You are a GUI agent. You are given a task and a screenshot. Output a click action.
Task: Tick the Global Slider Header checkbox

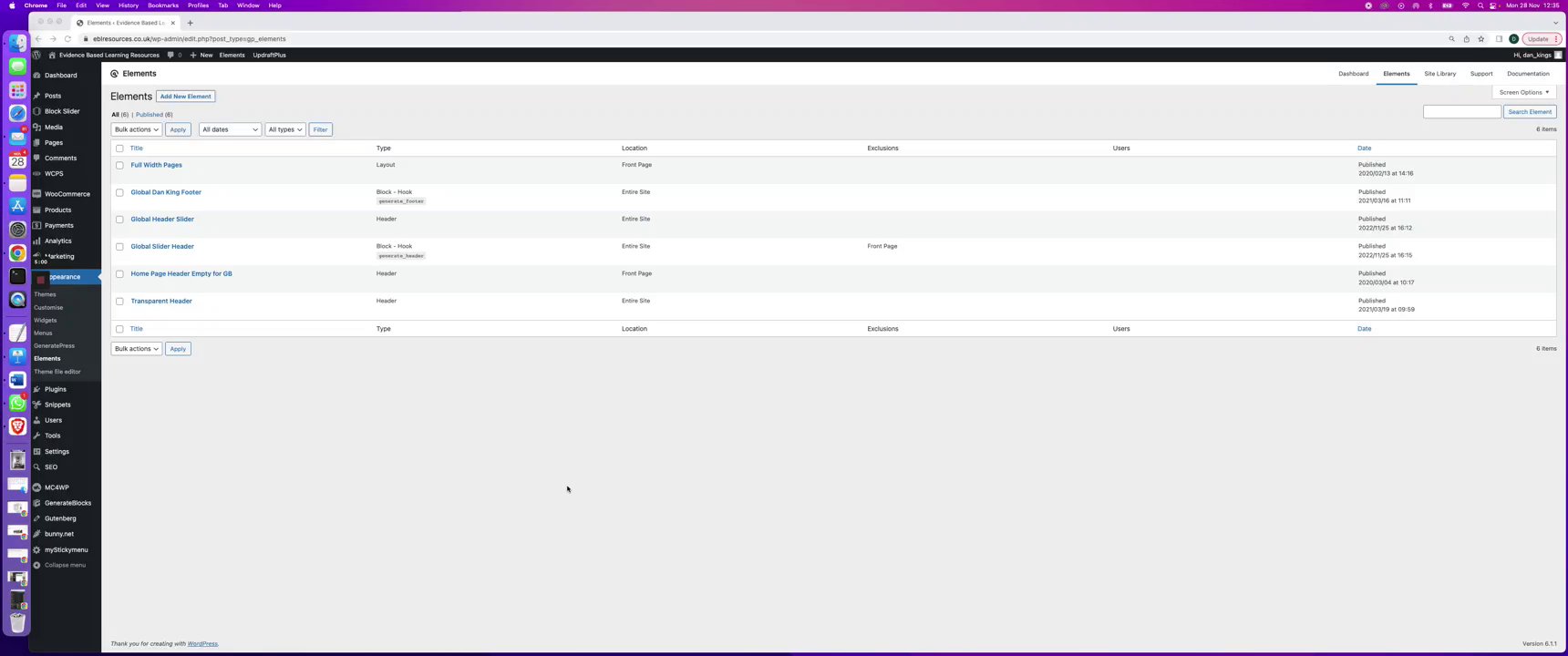(x=119, y=247)
